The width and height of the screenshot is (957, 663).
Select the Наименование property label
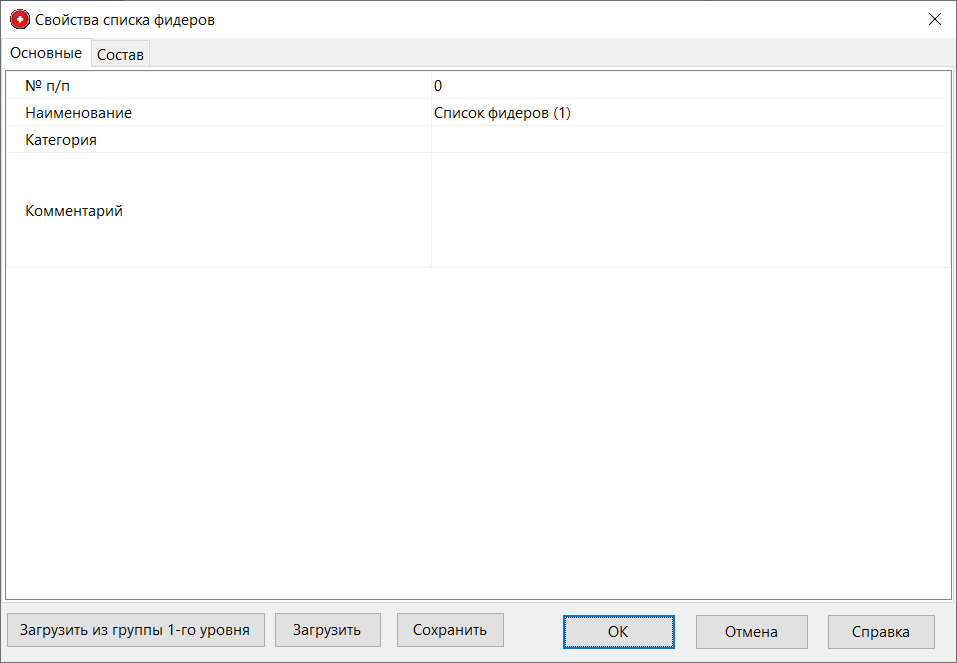point(78,113)
